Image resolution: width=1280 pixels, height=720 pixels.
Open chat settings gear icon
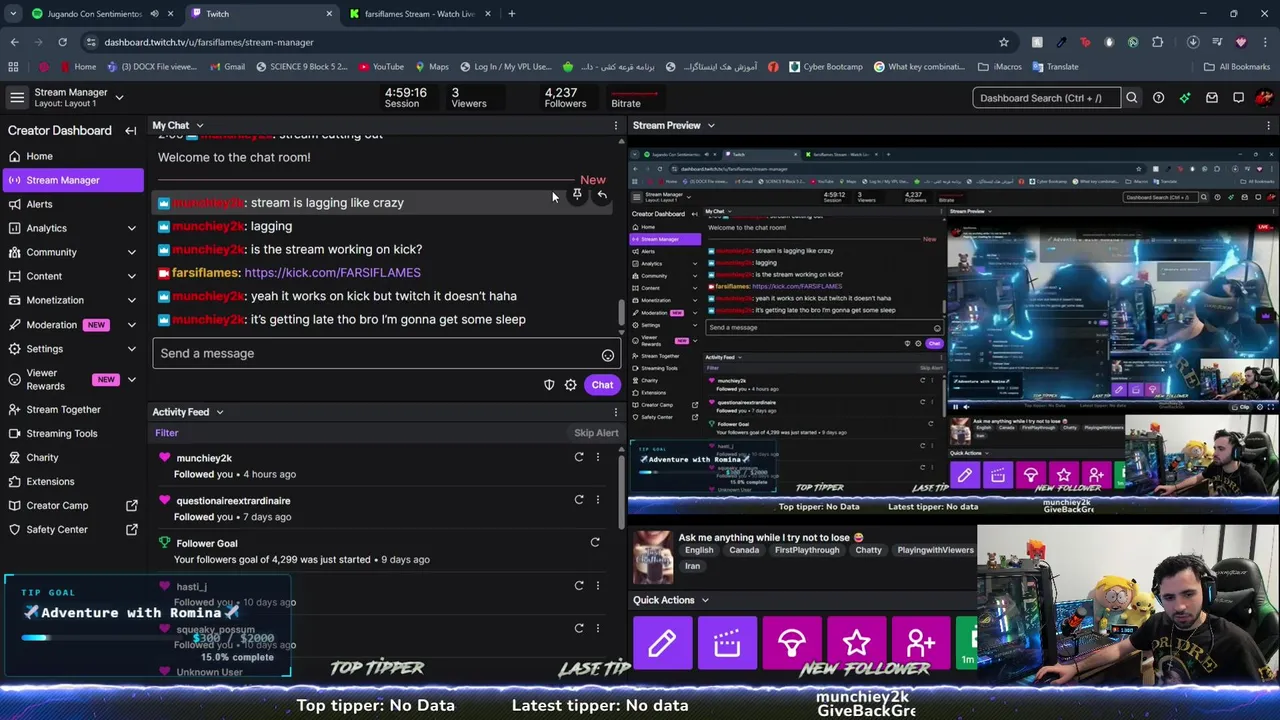(570, 385)
